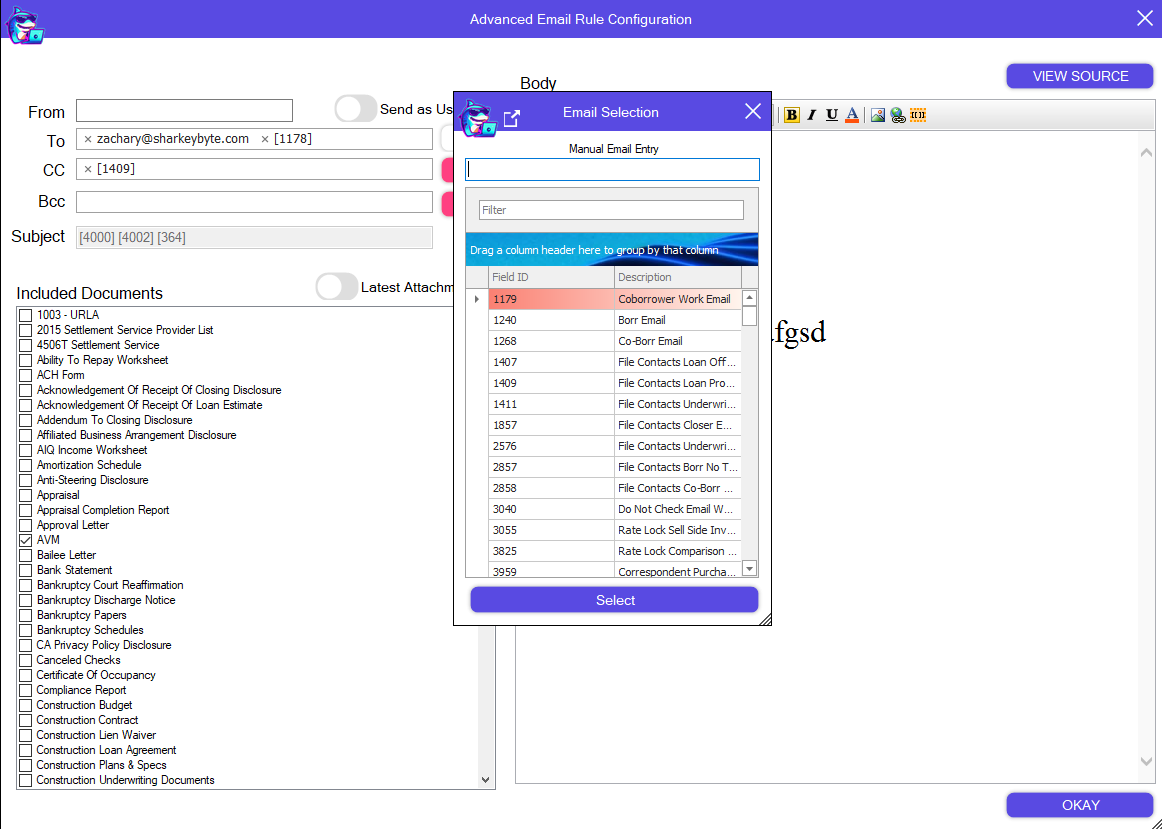The height and width of the screenshot is (829, 1162).
Task: Click the Bold formatting icon
Action: click(x=791, y=115)
